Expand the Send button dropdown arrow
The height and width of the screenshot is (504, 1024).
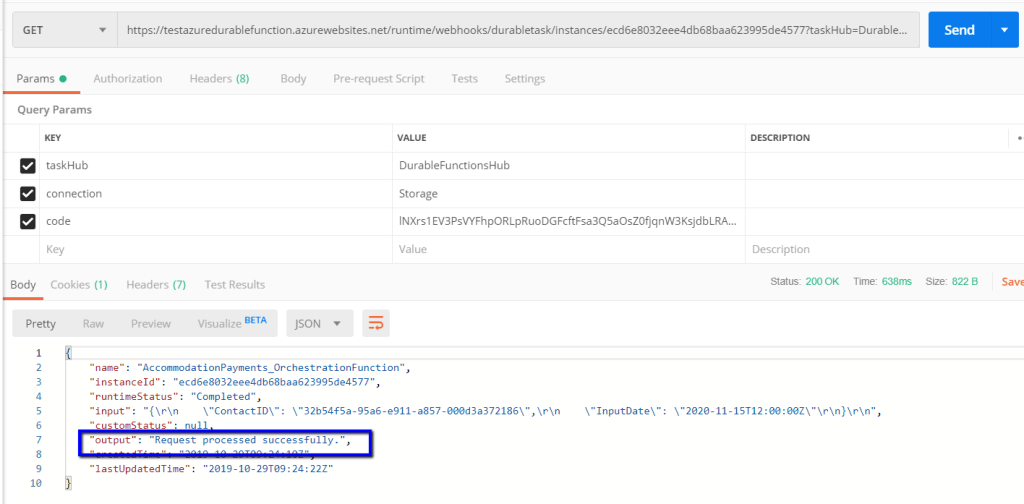pos(1004,30)
